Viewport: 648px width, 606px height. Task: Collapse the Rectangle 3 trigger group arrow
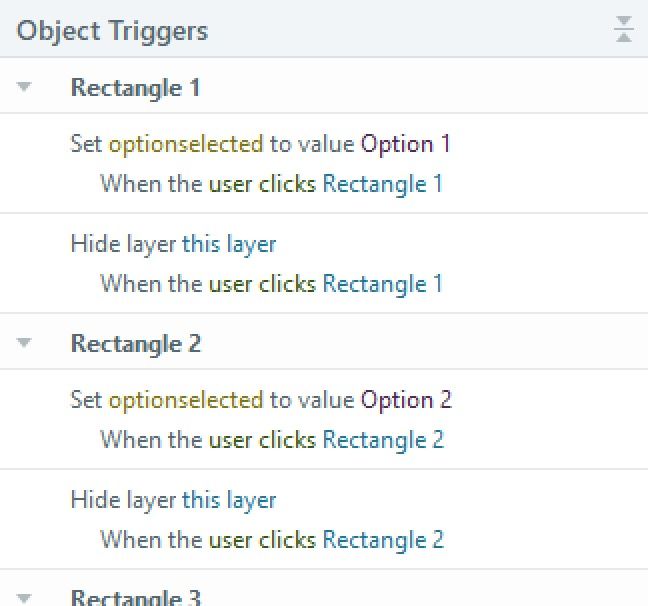click(x=25, y=597)
